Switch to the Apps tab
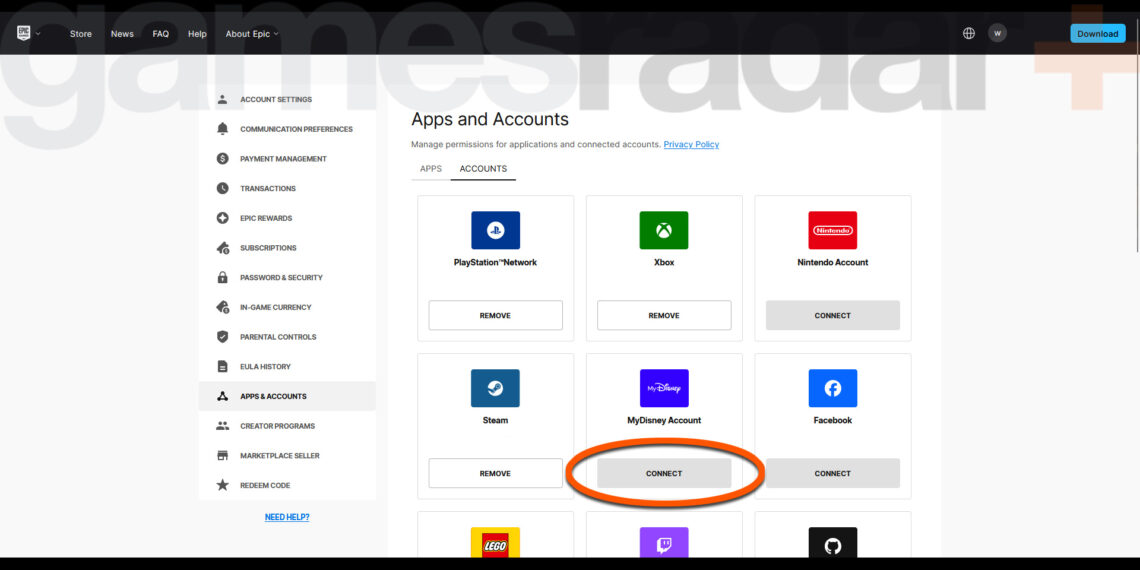This screenshot has width=1140, height=570. pos(431,169)
